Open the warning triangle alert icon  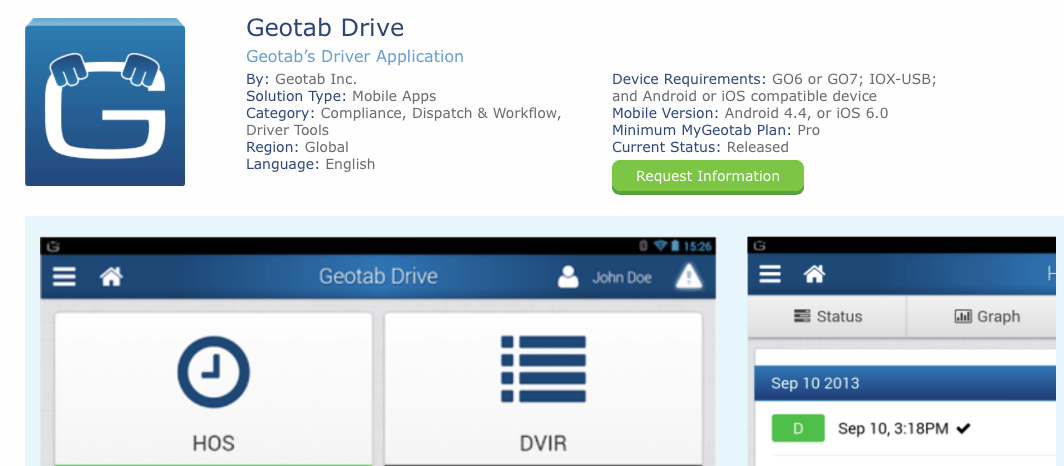click(689, 277)
